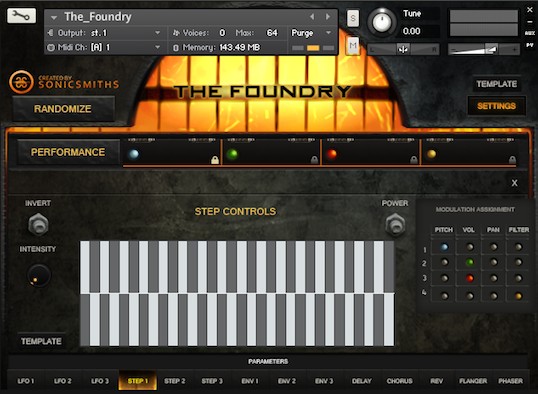
Task: Select the STEP 1 tab
Action: [x=138, y=381]
